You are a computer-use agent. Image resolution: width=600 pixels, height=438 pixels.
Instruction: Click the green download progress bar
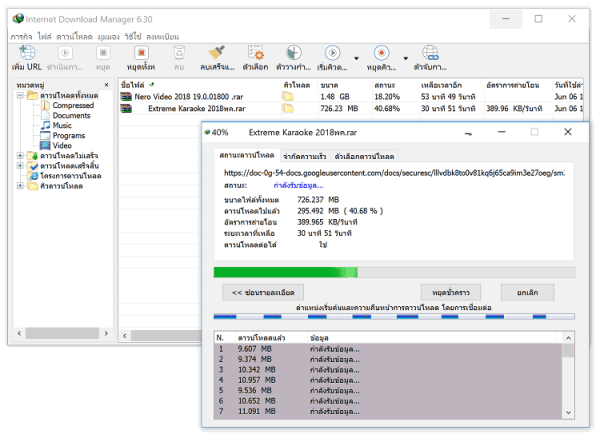pyautogui.click(x=394, y=272)
